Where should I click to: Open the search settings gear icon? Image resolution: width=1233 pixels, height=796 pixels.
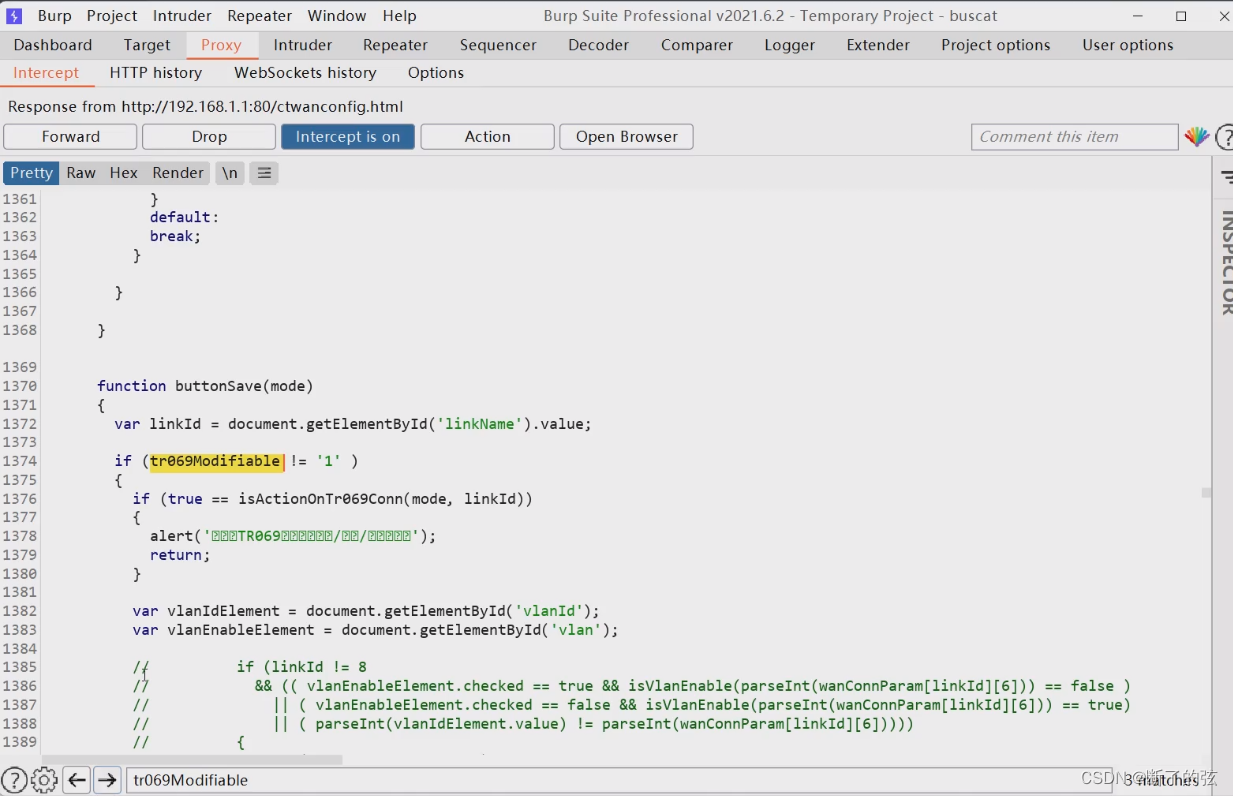44,780
